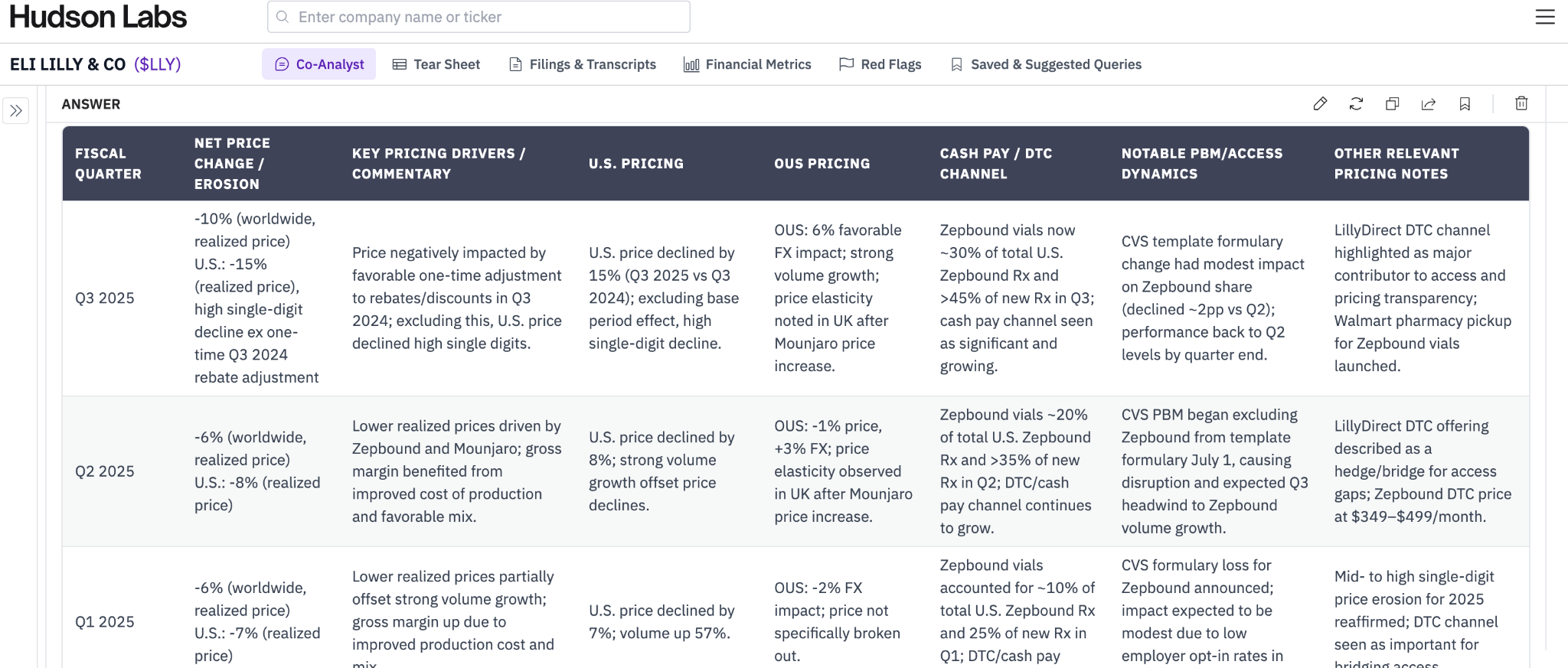This screenshot has height=668, width=1568.
Task: Open the Co-Analyst tab
Action: click(319, 64)
